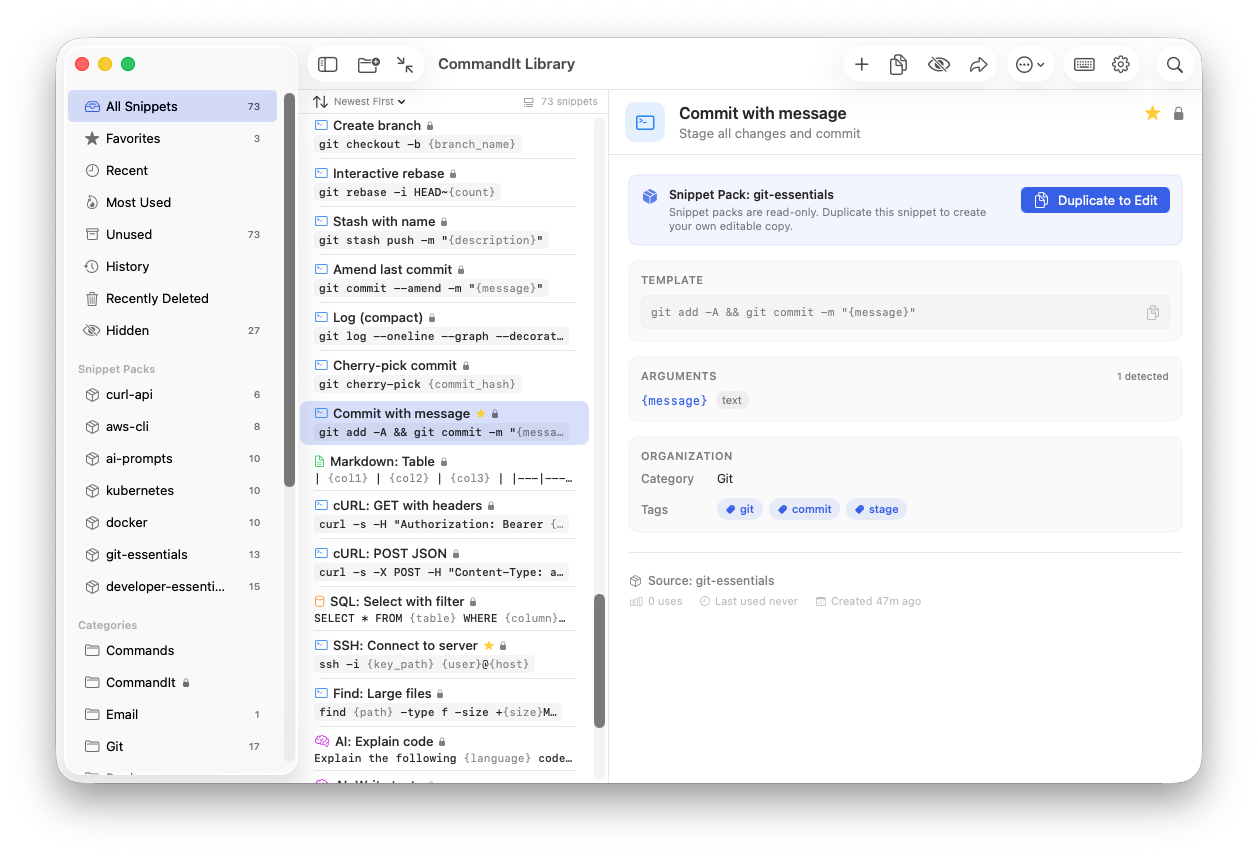Open the ellipsis more-actions dropdown
1258x857 pixels.
click(1029, 65)
